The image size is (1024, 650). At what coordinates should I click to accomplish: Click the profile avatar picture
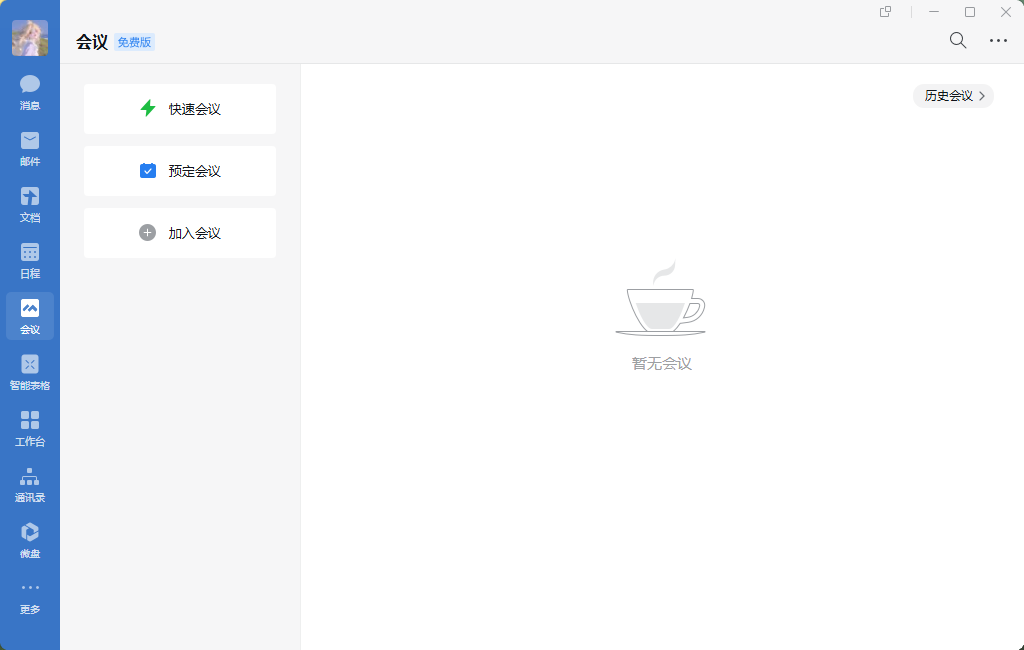click(30, 38)
